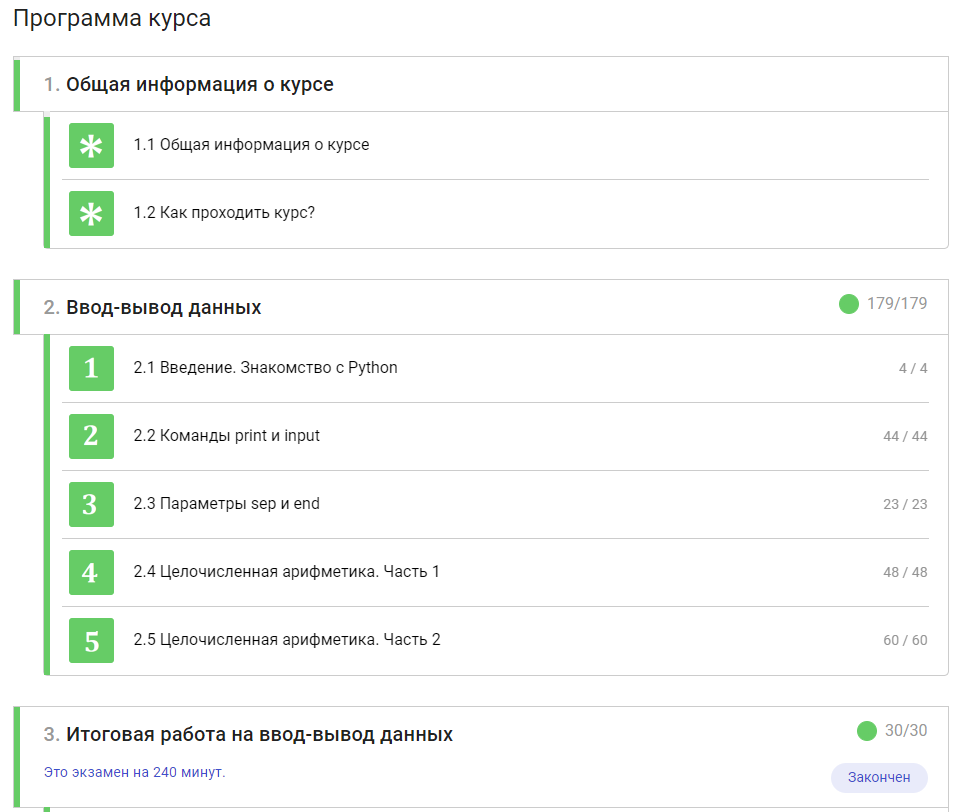
Task: Open lesson 2.3 Параметры sep и end
Action: tap(226, 504)
